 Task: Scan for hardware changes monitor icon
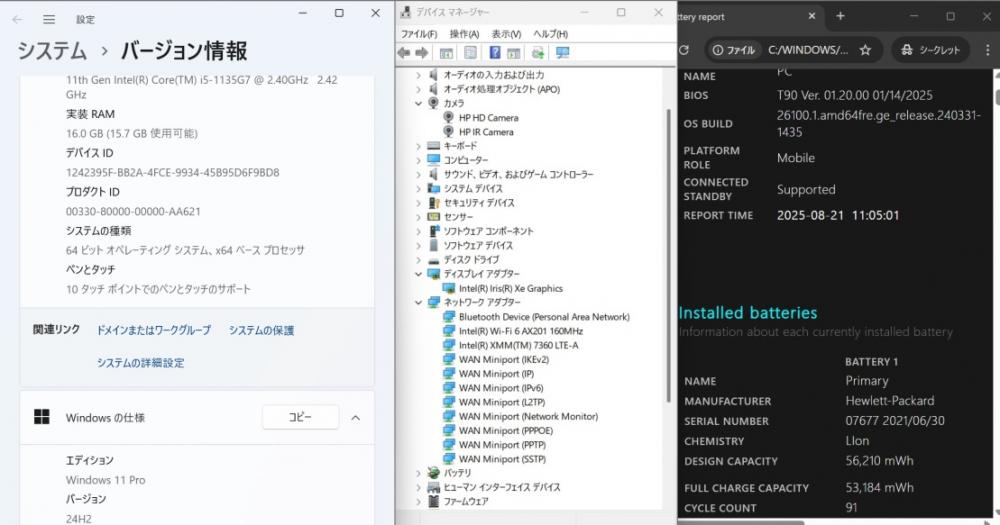[x=562, y=53]
